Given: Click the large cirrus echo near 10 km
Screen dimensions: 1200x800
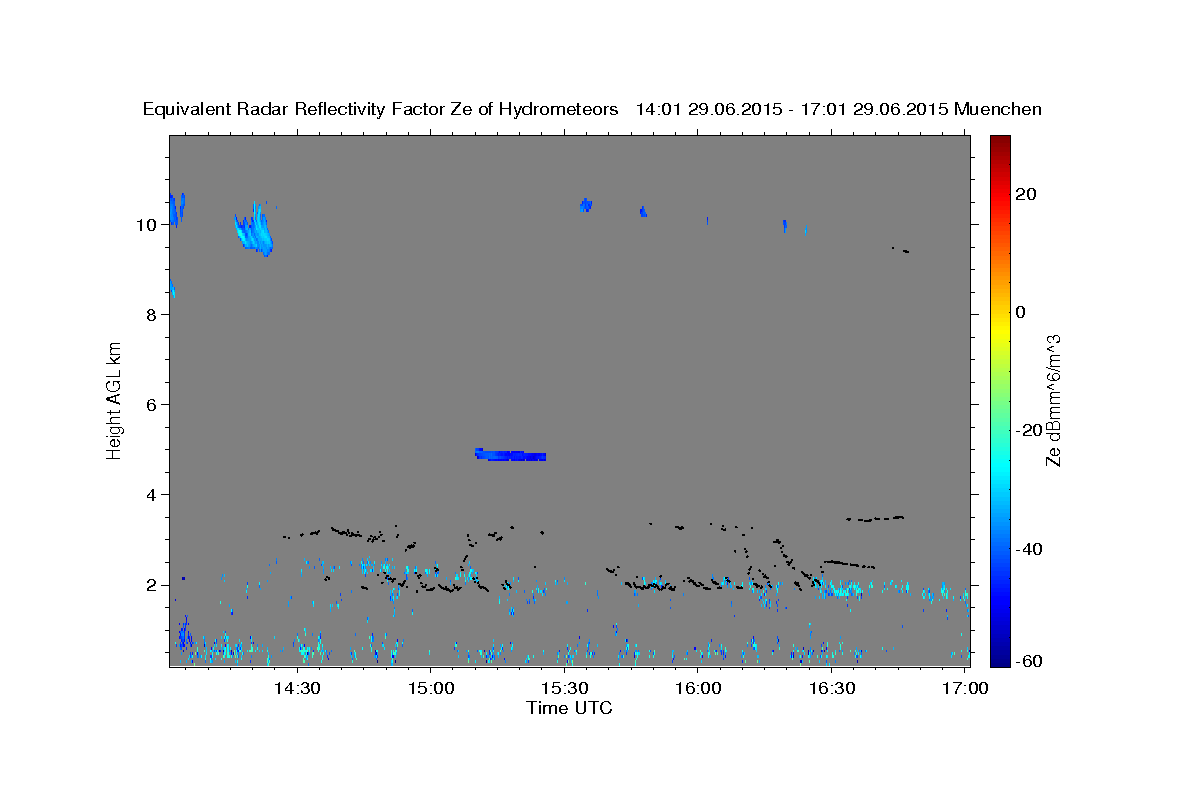Looking at the screenshot, I should point(254,229).
